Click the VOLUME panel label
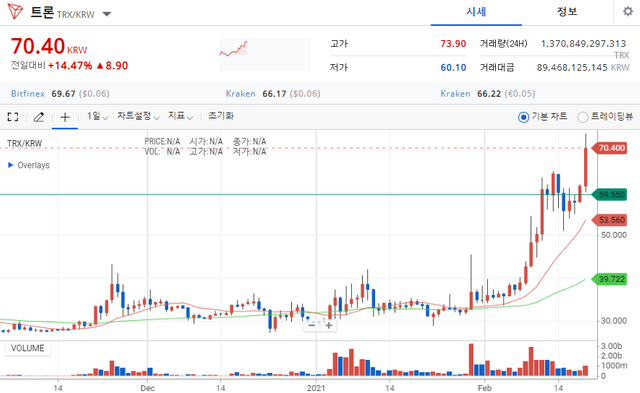Image resolution: width=640 pixels, height=393 pixels. coord(27,349)
